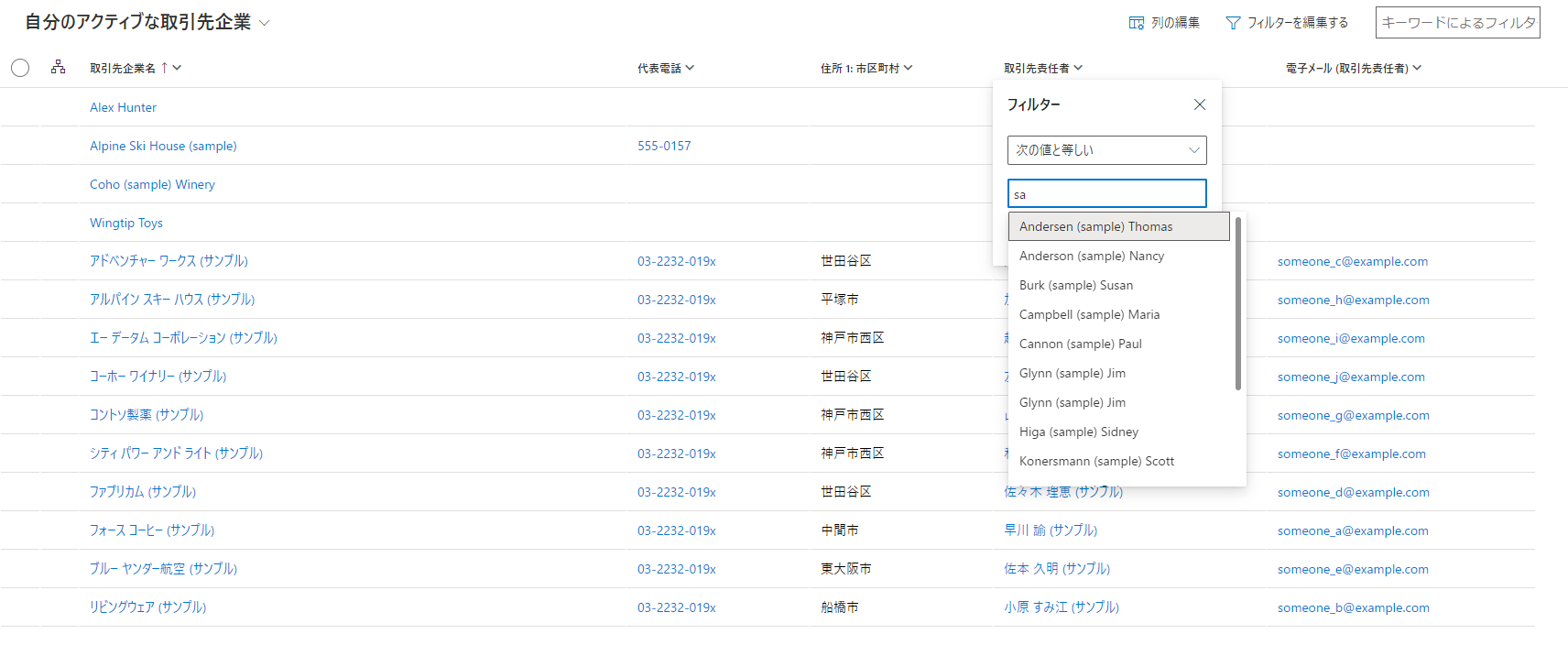Click someone_c@example.com email link
Viewport: 1568px width, 645px height.
point(1353,261)
